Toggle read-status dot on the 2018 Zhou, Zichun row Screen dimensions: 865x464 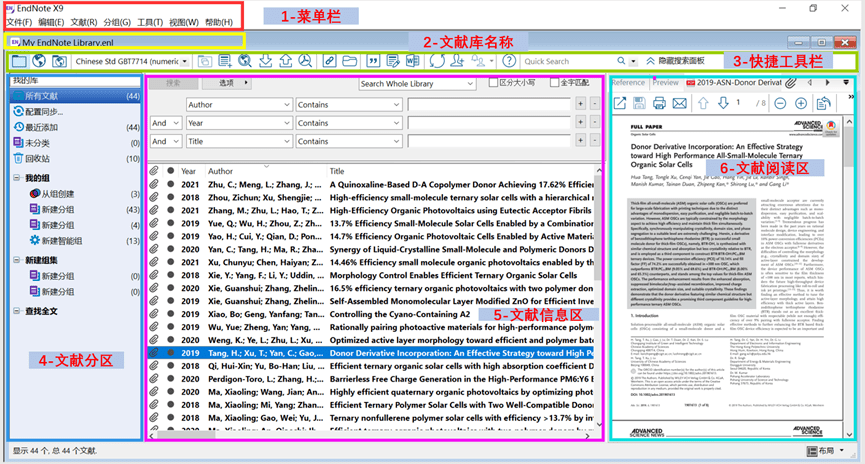click(171, 197)
